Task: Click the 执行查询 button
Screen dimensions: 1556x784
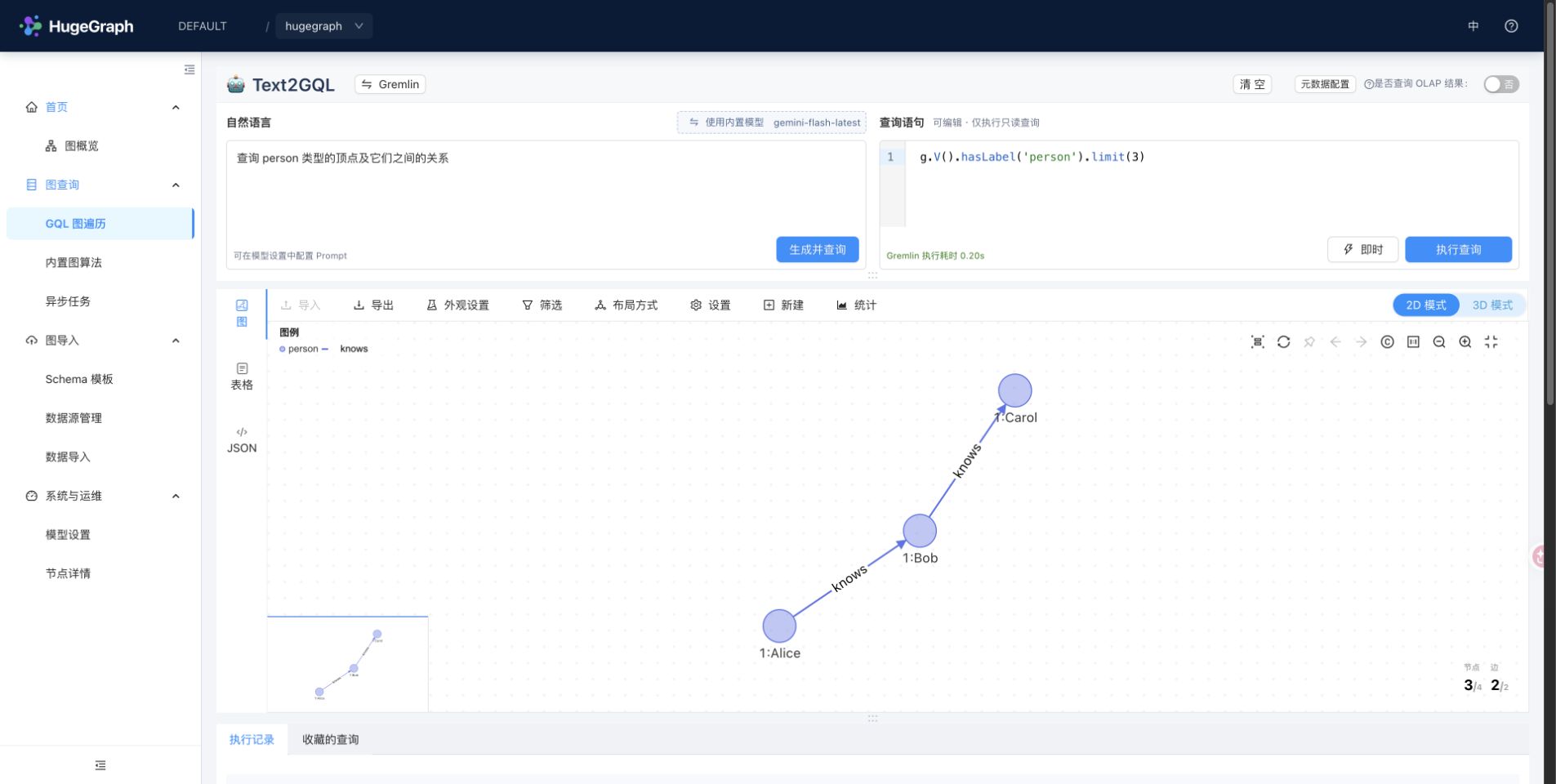Action: tap(1459, 250)
